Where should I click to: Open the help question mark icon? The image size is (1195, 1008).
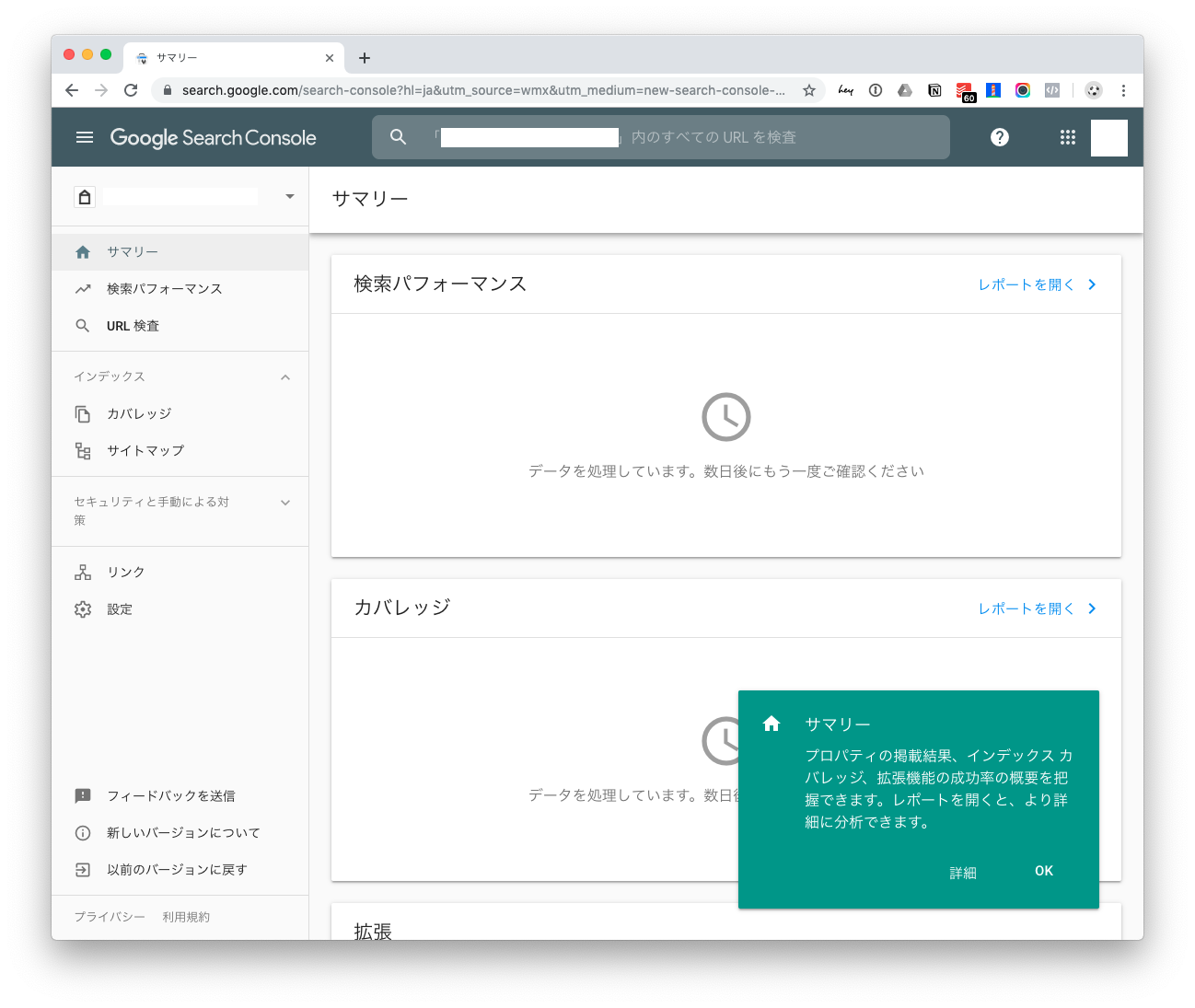[x=1000, y=137]
